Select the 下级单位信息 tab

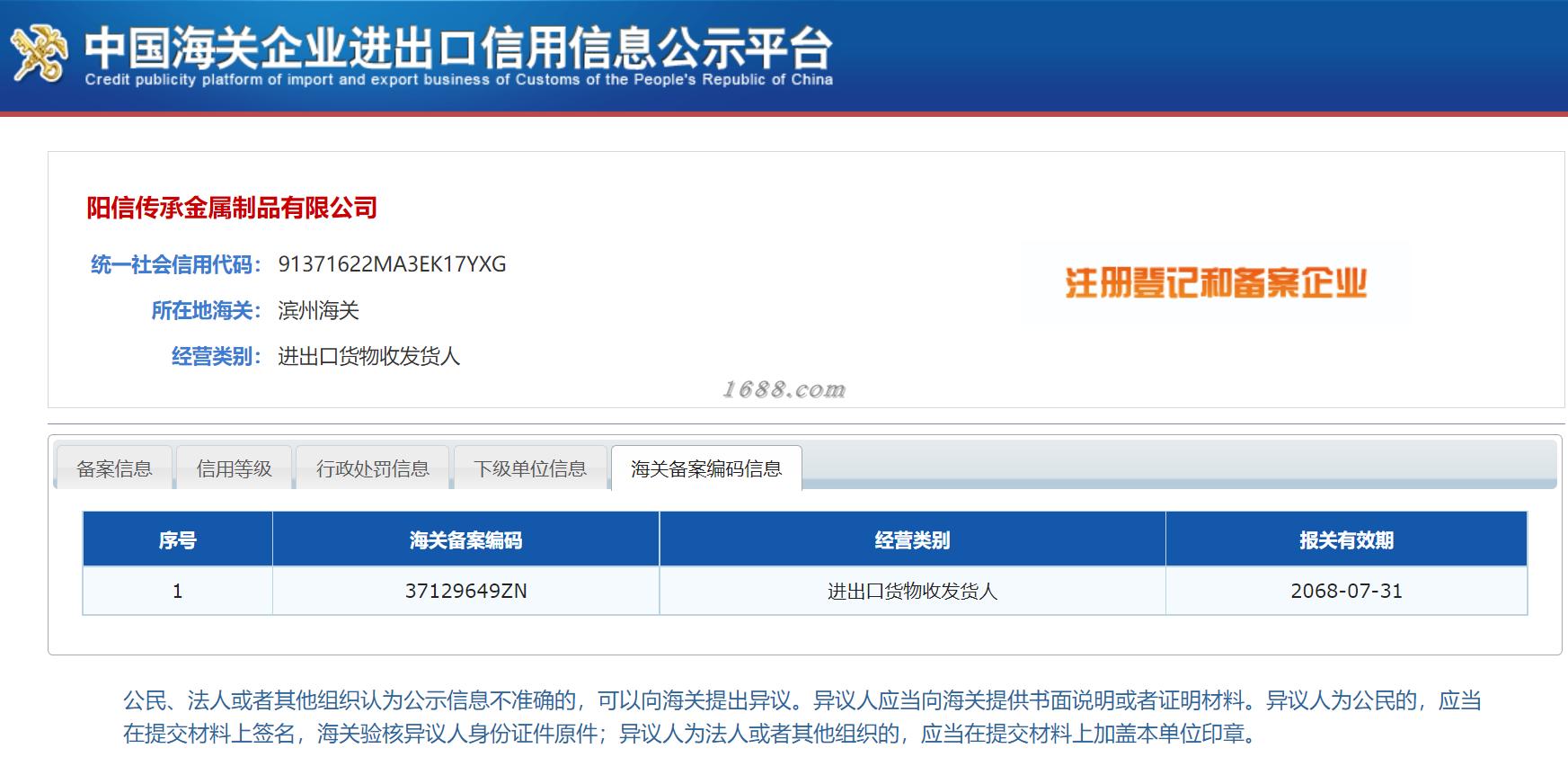point(530,468)
